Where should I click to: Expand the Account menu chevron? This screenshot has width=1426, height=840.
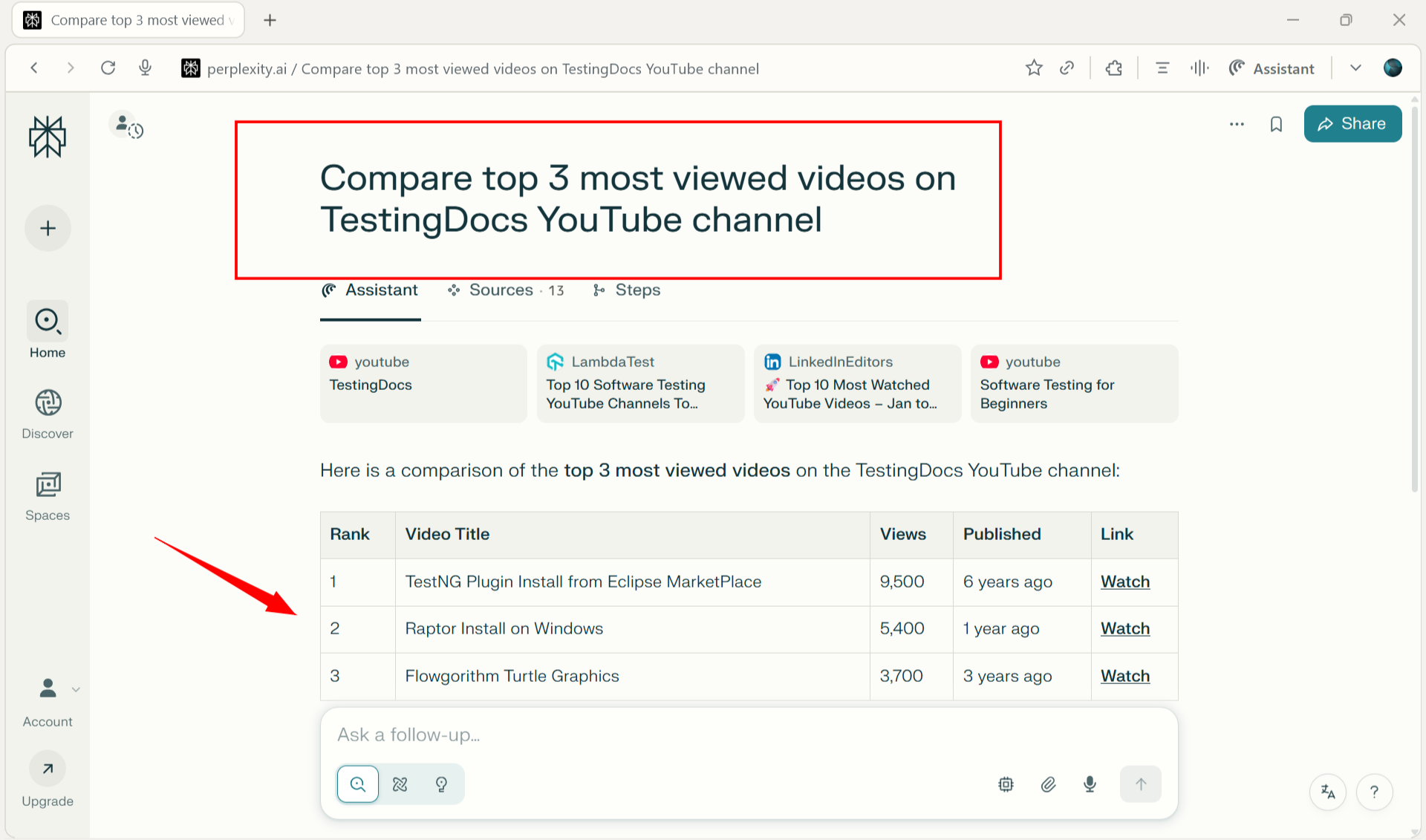point(76,689)
